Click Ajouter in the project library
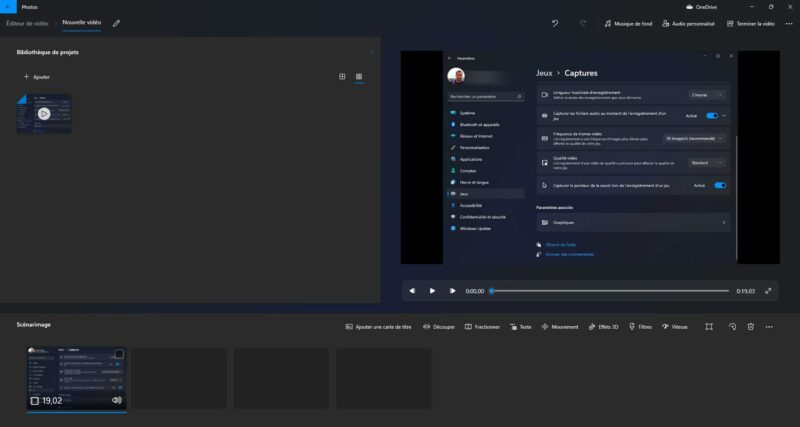The height and width of the screenshot is (427, 800). 37,77
